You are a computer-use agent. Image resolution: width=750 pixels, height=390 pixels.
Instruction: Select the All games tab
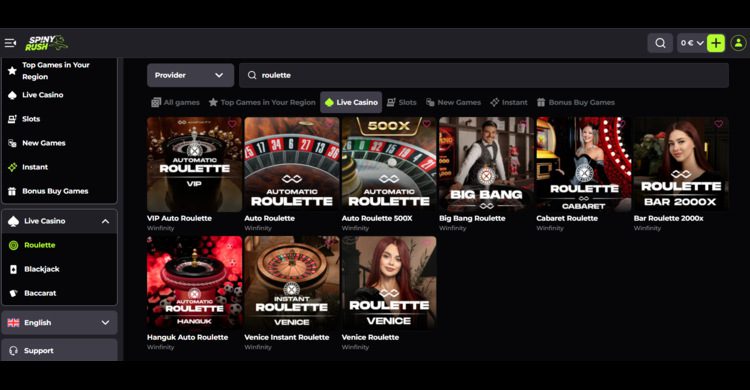coord(176,102)
